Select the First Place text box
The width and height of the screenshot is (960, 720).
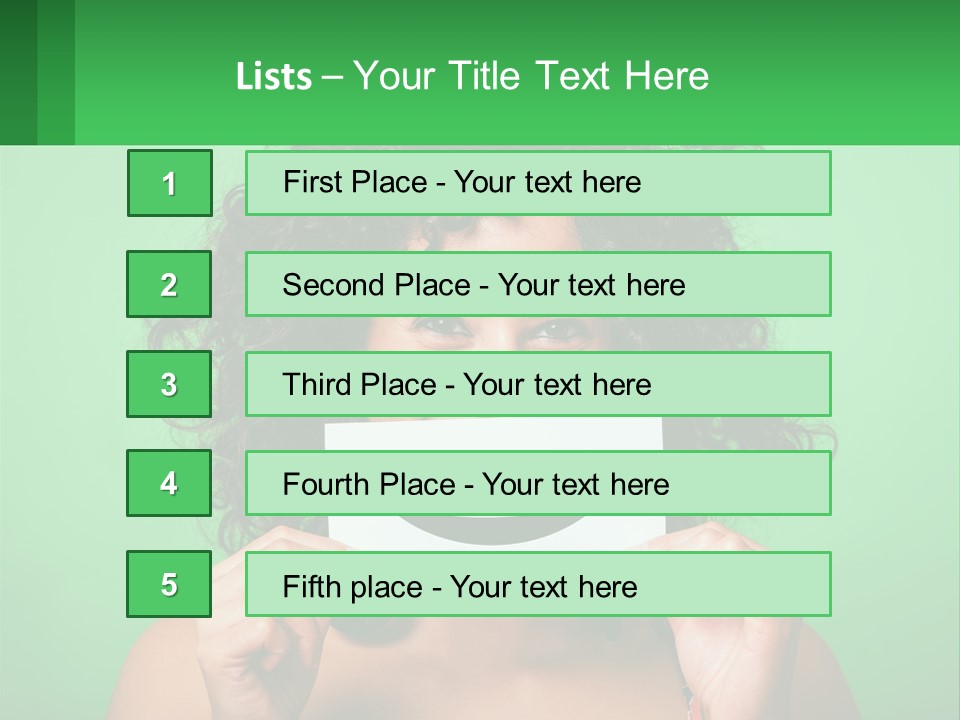pos(538,183)
